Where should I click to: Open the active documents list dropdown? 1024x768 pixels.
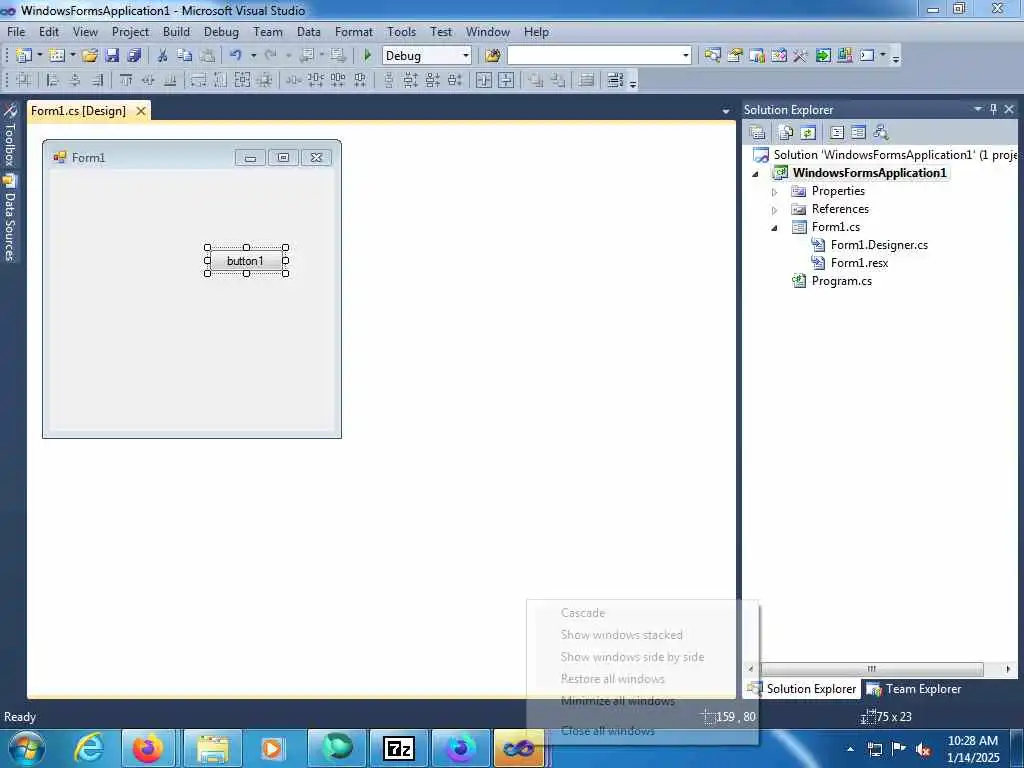coord(726,111)
